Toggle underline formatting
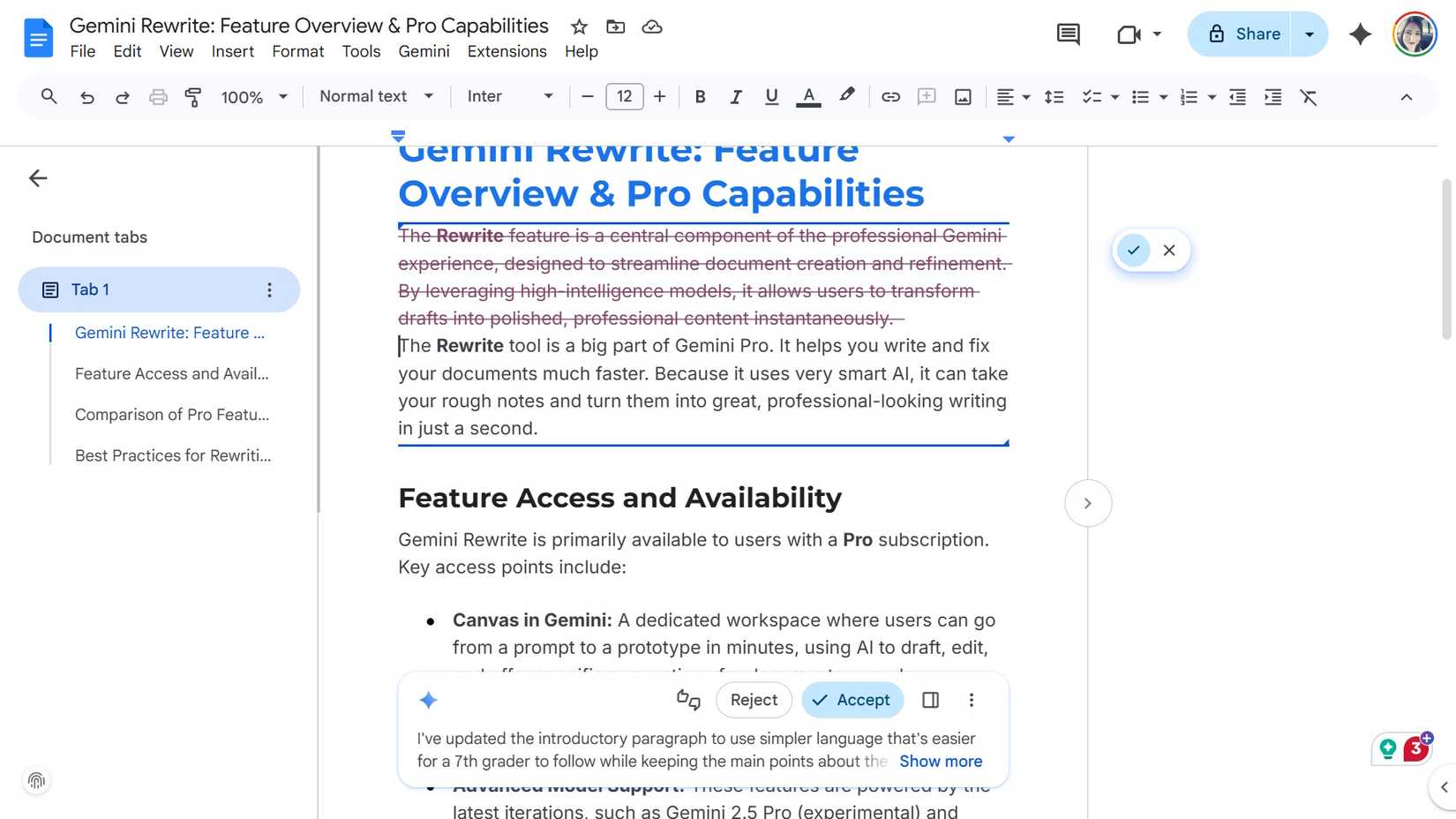The image size is (1456, 819). pyautogui.click(x=771, y=97)
